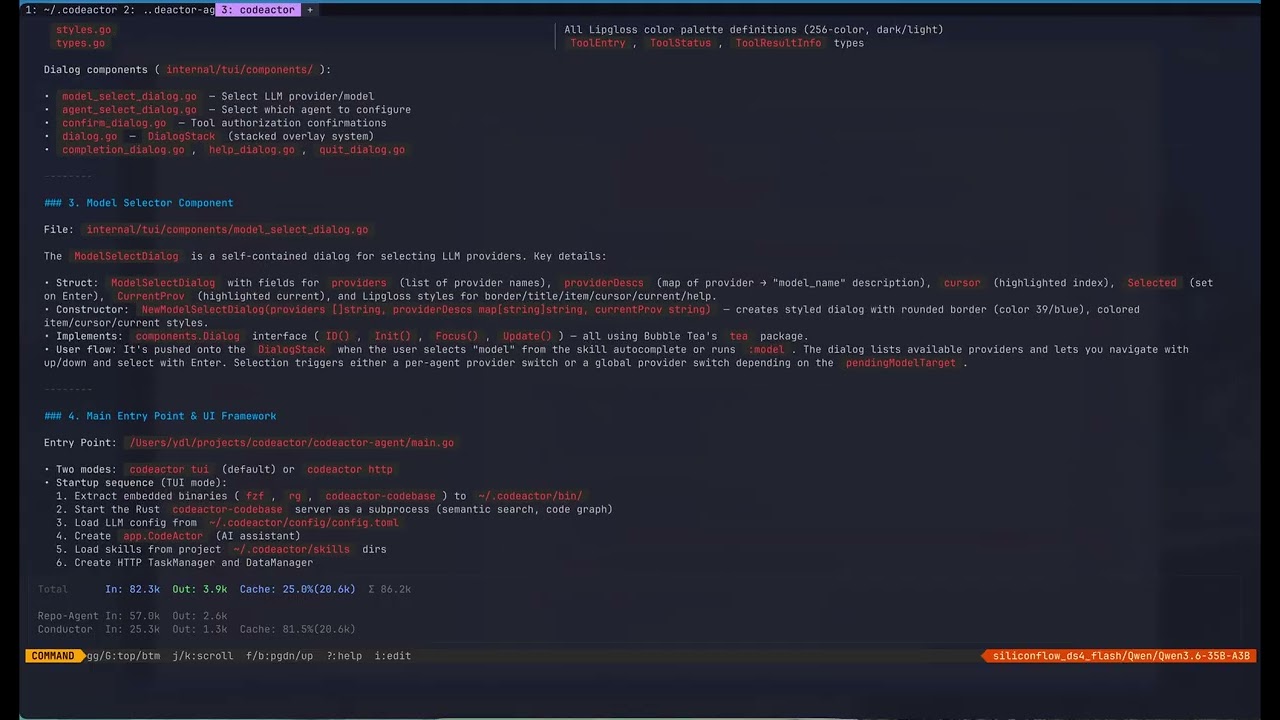Click heading 4. Main Entry Point
Screen dimensions: 1280x720
(160, 416)
